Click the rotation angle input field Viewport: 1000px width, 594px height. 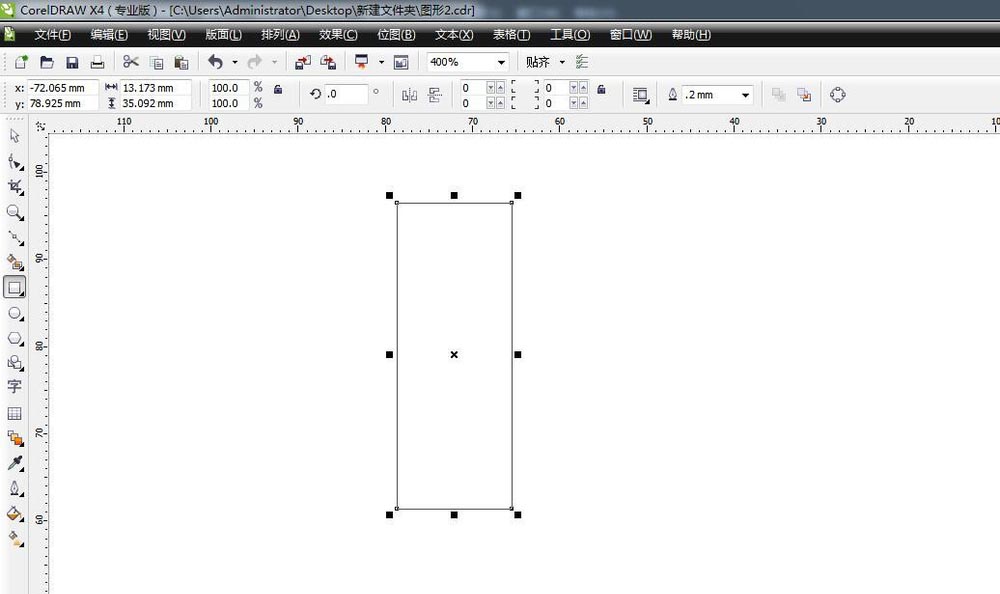346,94
